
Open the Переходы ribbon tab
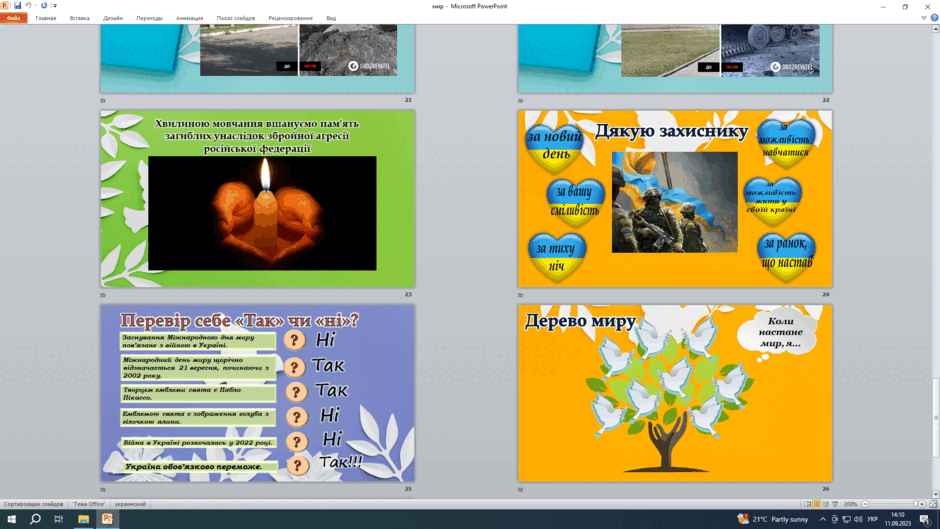[x=149, y=18]
